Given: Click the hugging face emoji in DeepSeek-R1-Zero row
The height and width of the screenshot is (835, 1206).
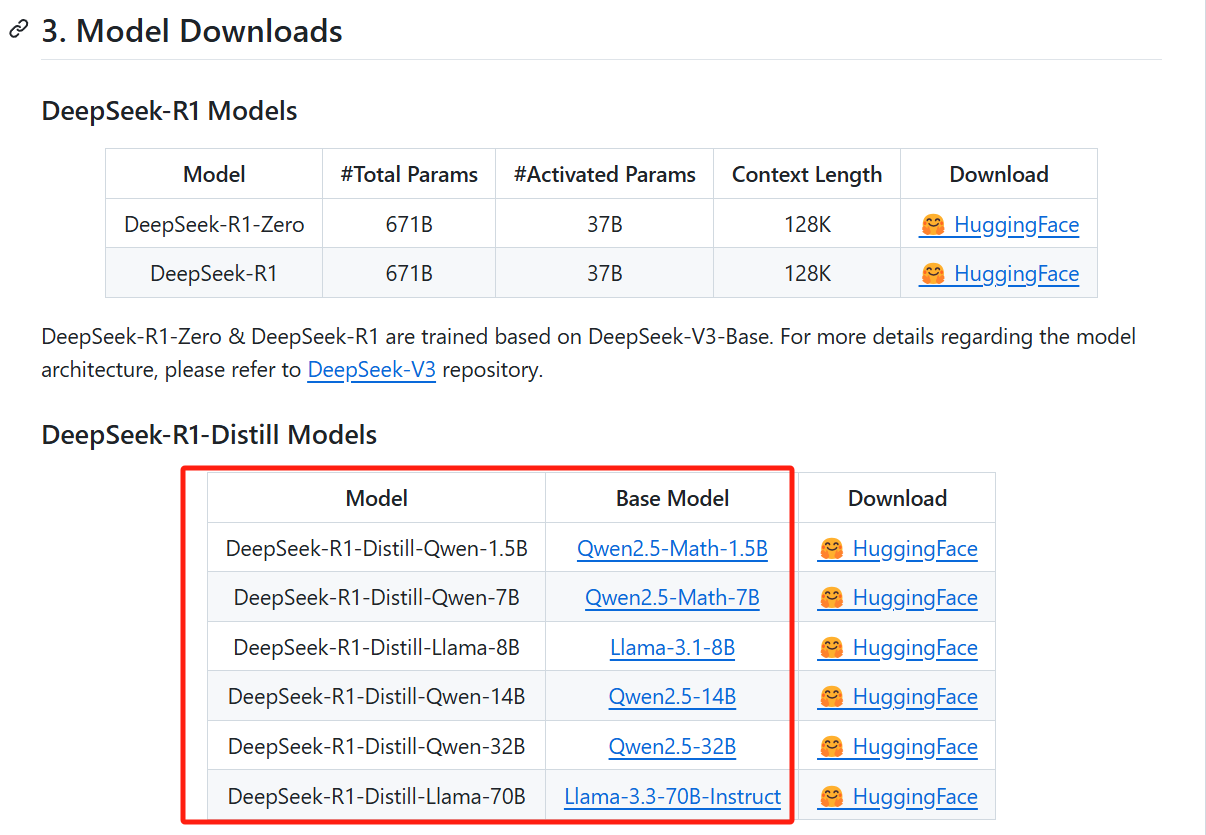Looking at the screenshot, I should click(x=933, y=225).
